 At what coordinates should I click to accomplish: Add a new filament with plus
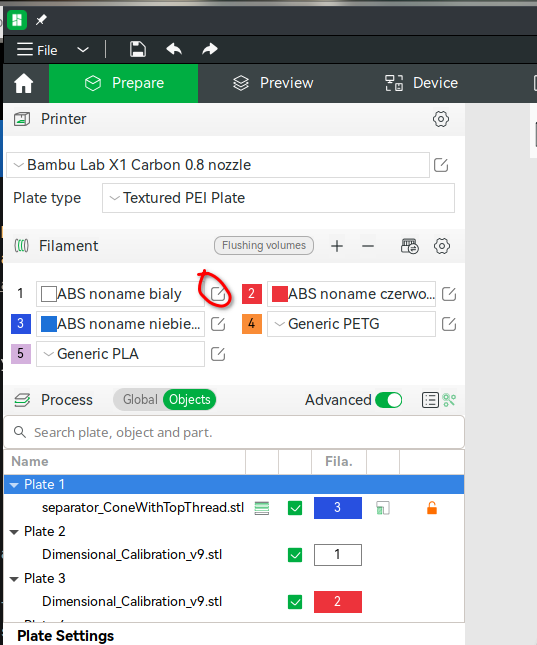click(x=337, y=246)
